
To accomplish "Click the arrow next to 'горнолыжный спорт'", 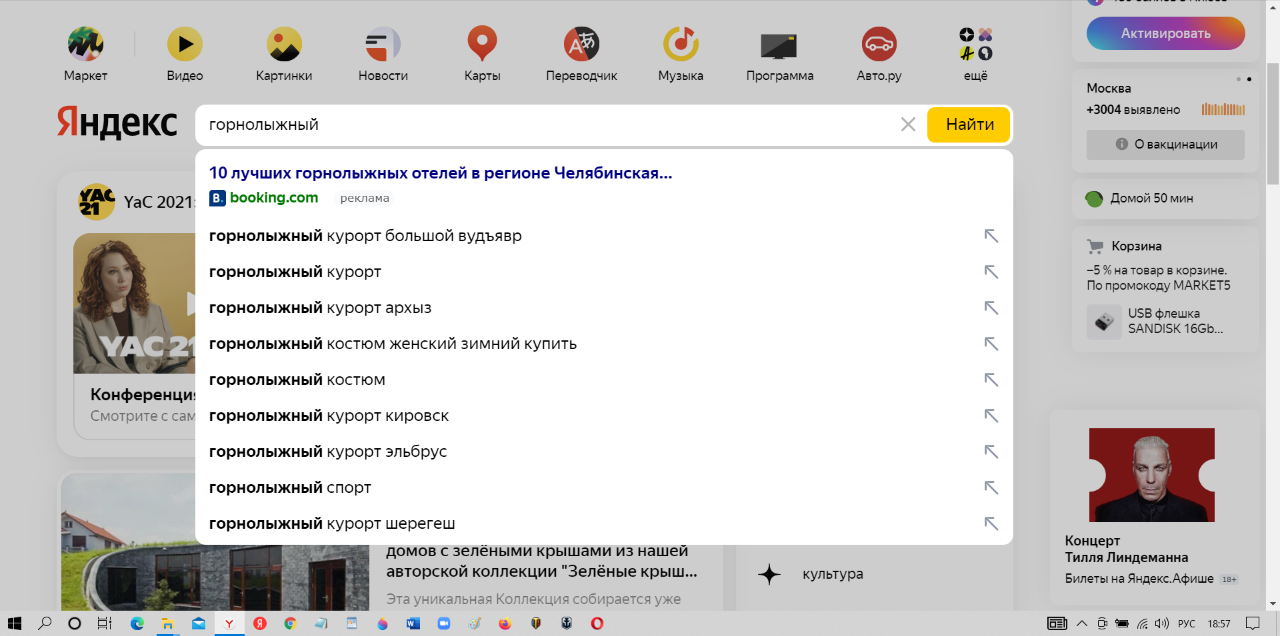I will 991,488.
